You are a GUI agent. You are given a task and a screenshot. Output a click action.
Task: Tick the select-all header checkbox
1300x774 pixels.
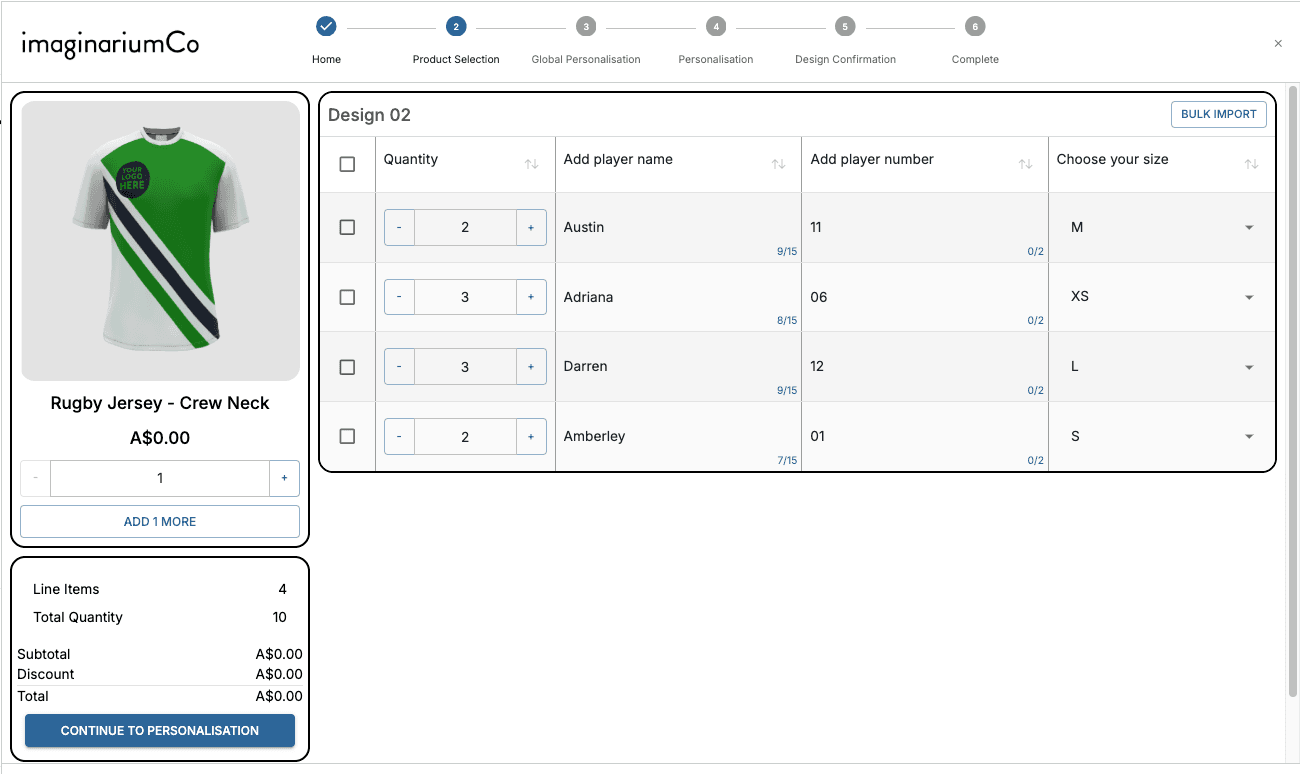[x=347, y=164]
